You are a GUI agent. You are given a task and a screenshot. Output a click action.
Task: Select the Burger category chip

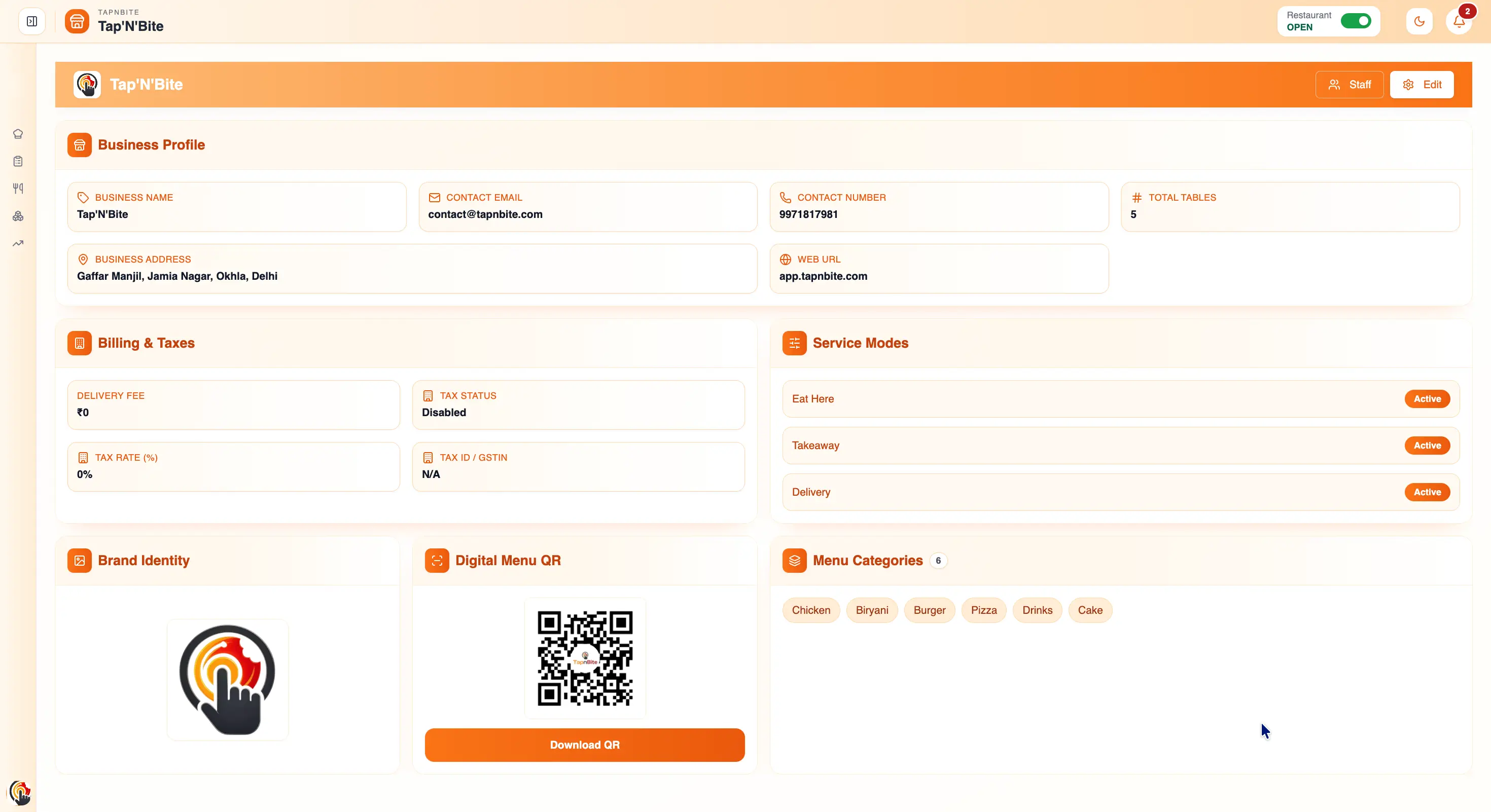(929, 610)
